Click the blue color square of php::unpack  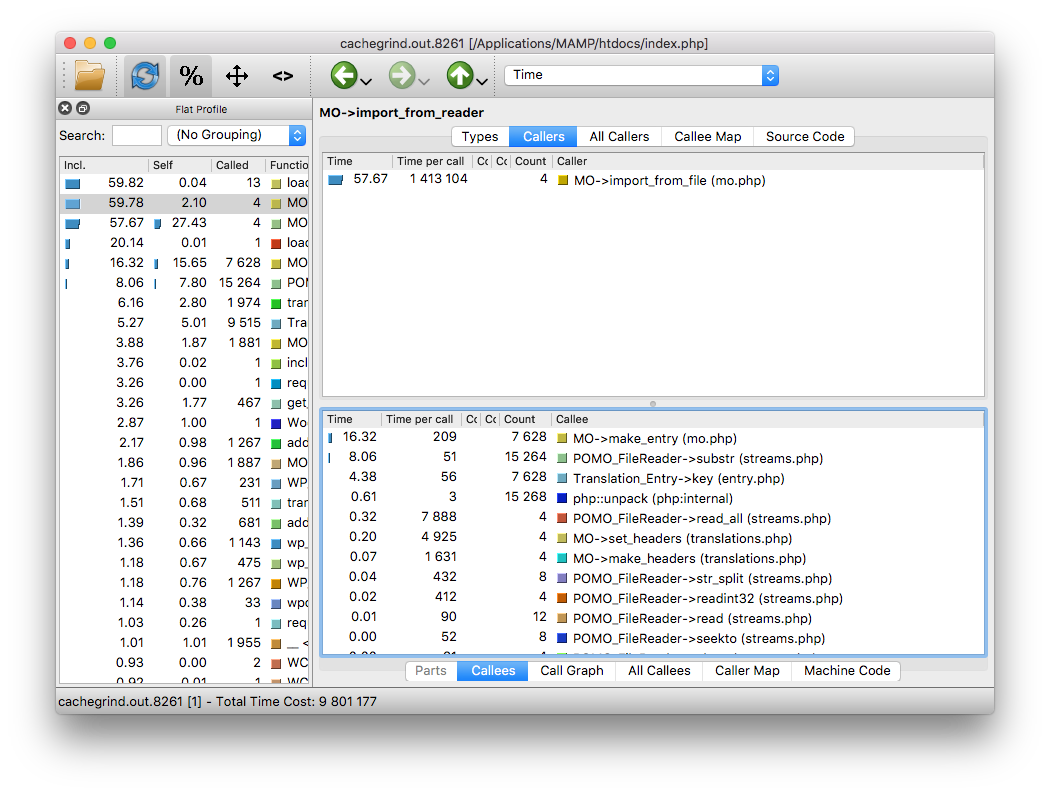[x=562, y=499]
